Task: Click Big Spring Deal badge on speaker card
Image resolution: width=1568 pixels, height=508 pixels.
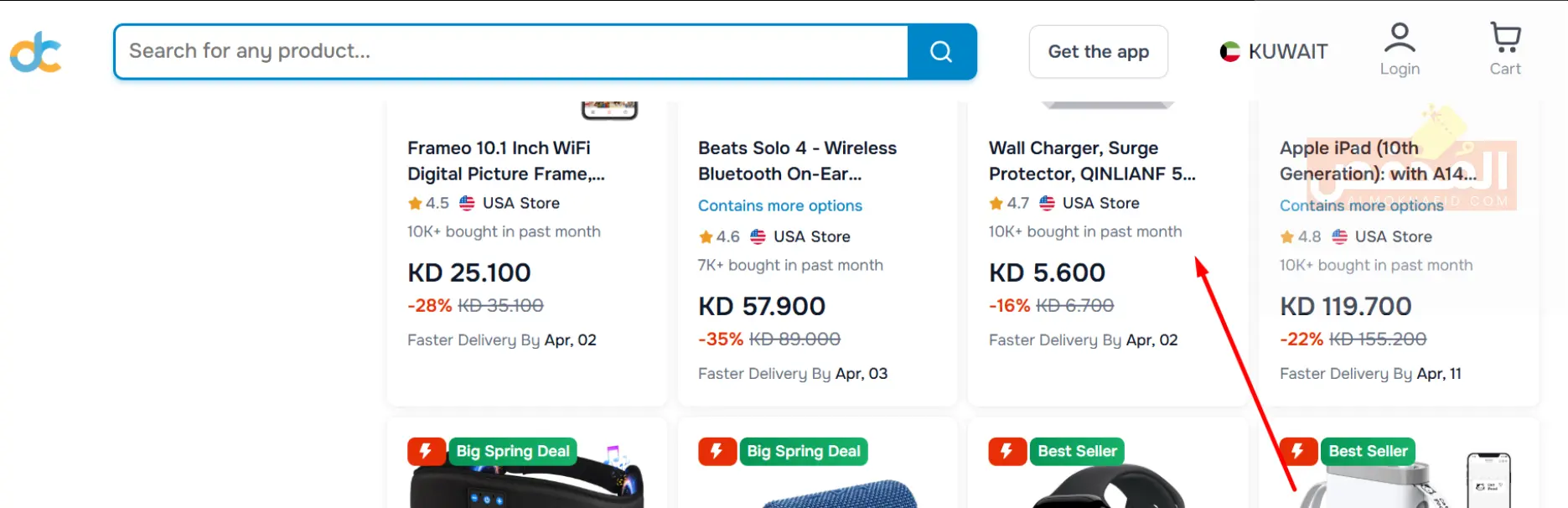Action: point(804,451)
